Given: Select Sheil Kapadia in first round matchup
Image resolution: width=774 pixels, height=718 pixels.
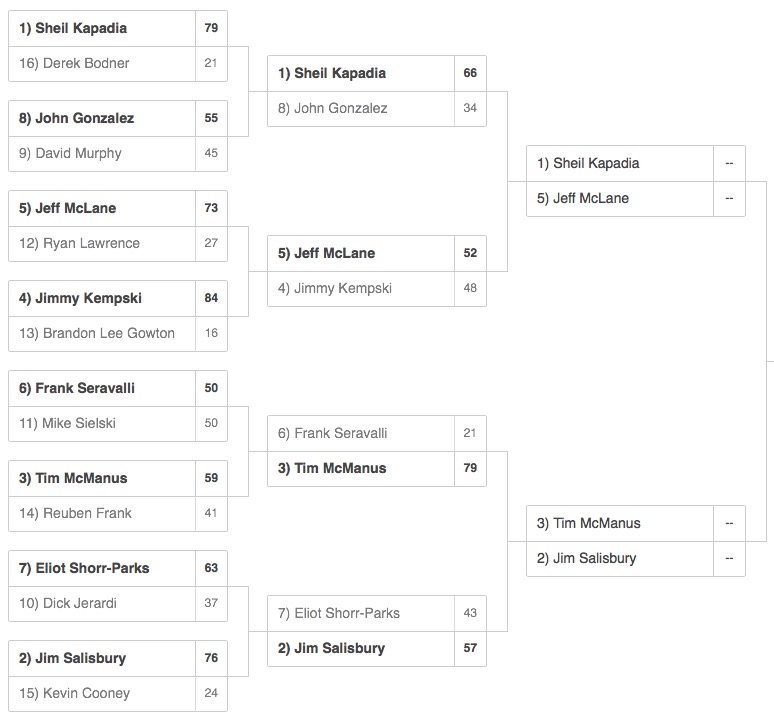Looking at the screenshot, I should point(117,28).
